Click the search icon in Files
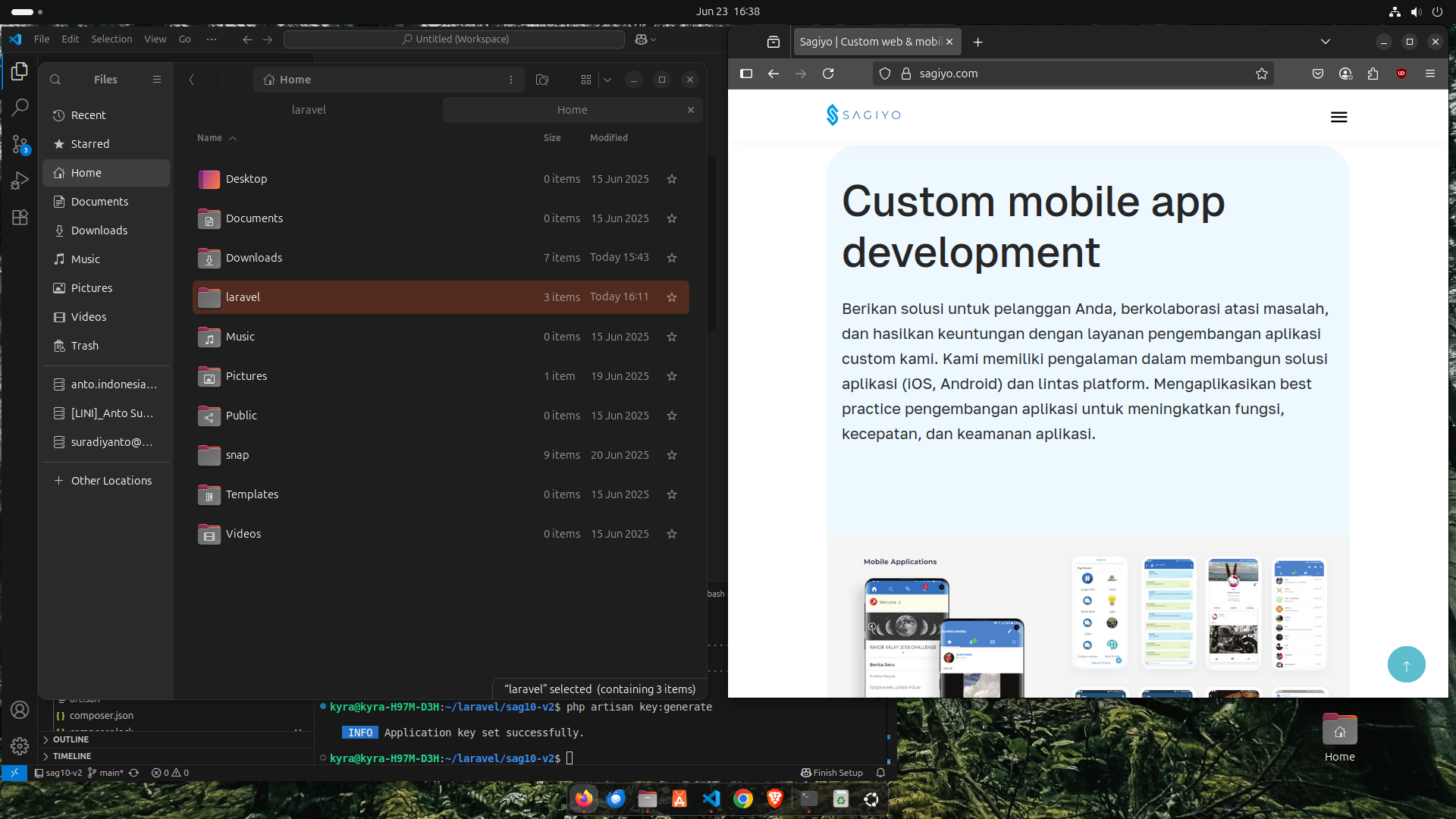Image resolution: width=1456 pixels, height=819 pixels. click(55, 80)
